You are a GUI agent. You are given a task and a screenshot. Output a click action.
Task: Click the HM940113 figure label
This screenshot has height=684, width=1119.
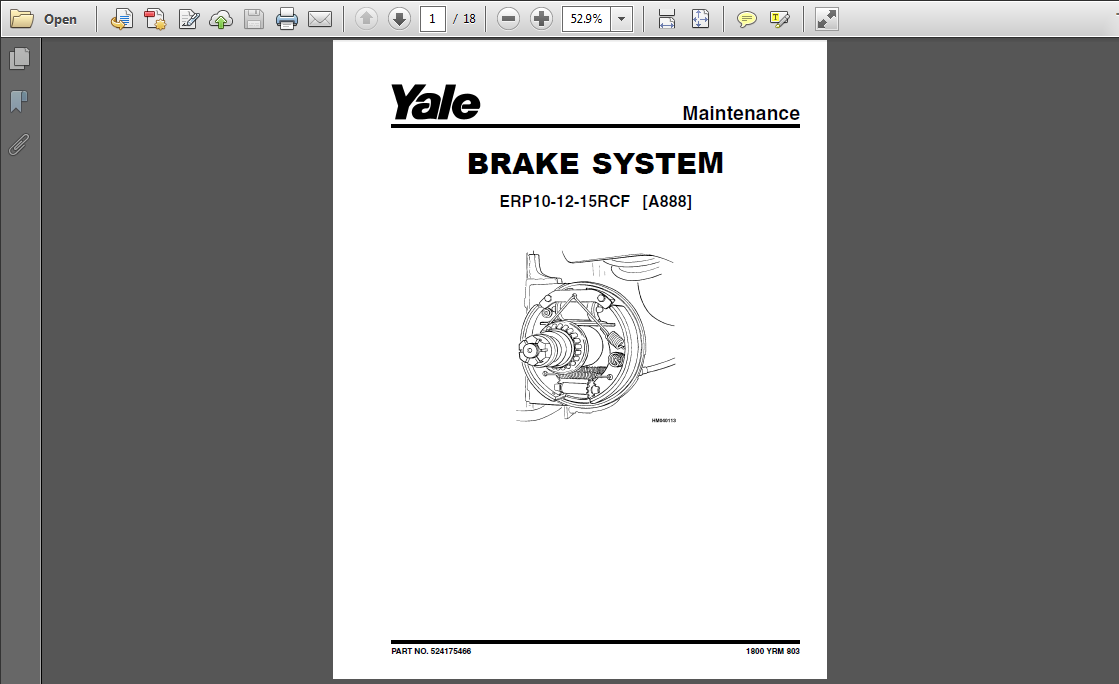click(664, 421)
